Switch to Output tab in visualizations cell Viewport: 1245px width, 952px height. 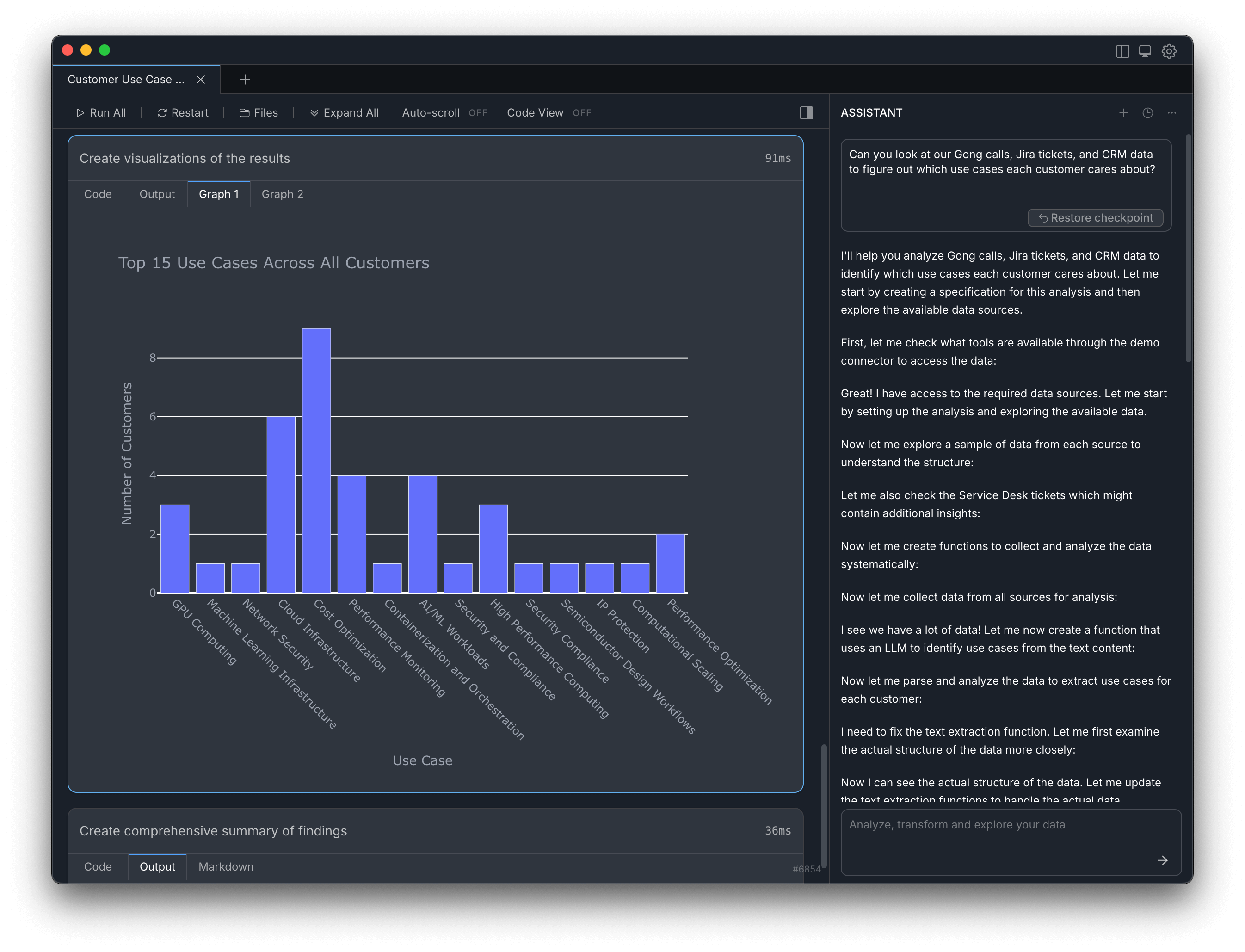pyautogui.click(x=157, y=194)
